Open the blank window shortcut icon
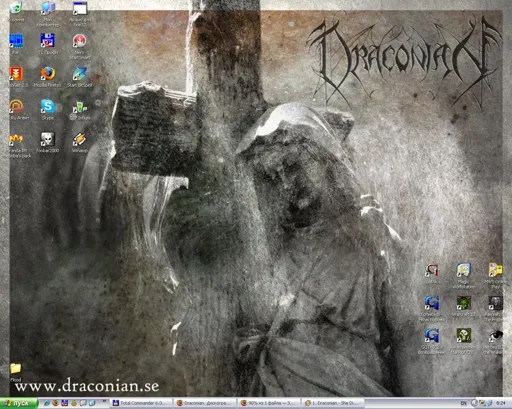This screenshot has height=409, width=512. pos(80,8)
